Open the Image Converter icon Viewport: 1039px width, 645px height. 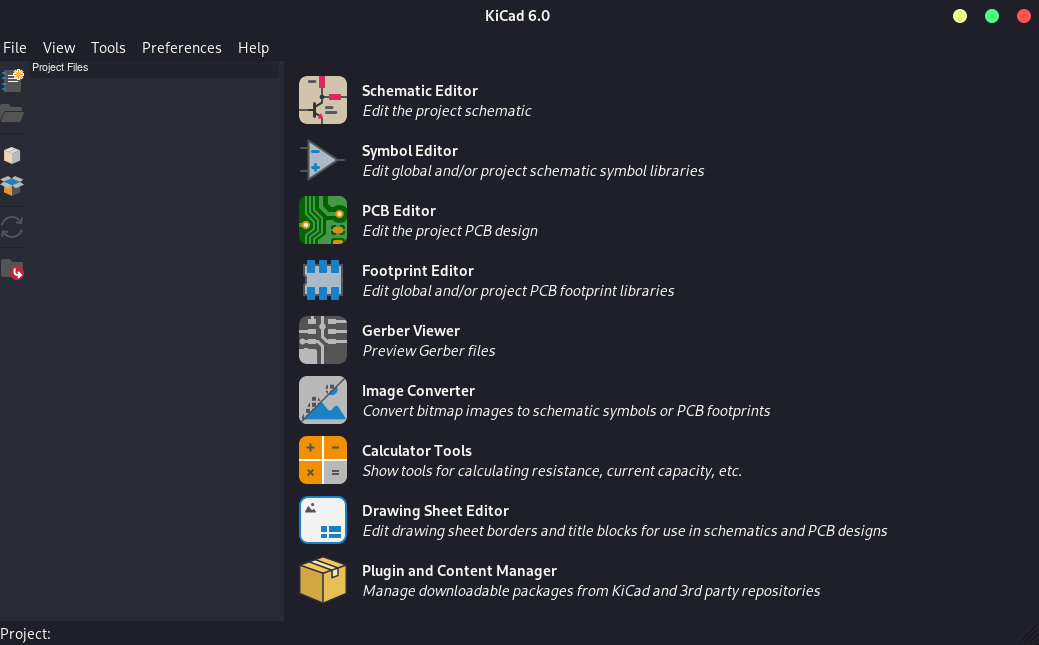323,400
